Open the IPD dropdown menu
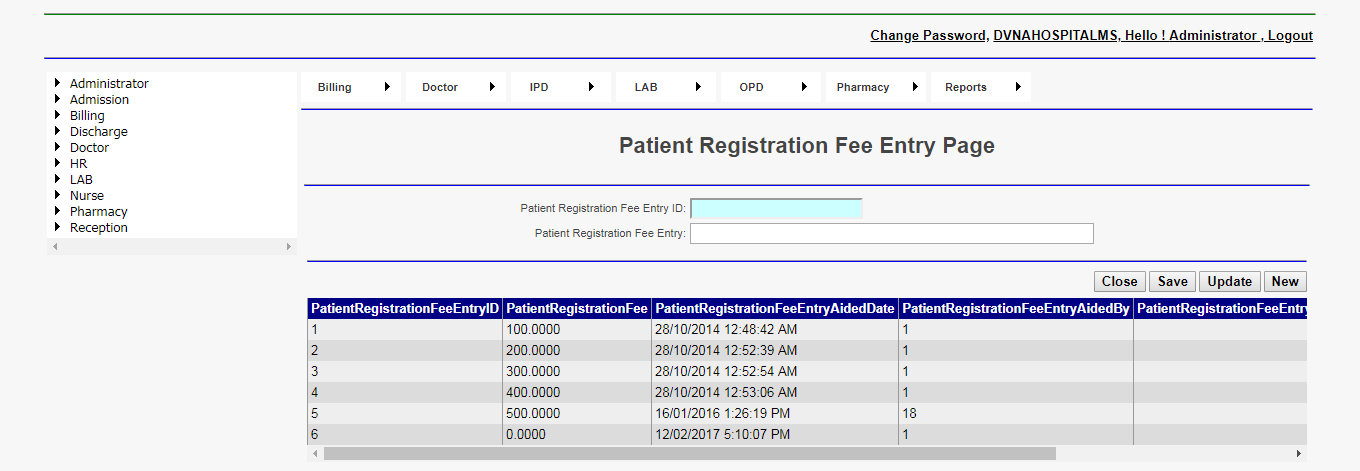 pyautogui.click(x=561, y=87)
